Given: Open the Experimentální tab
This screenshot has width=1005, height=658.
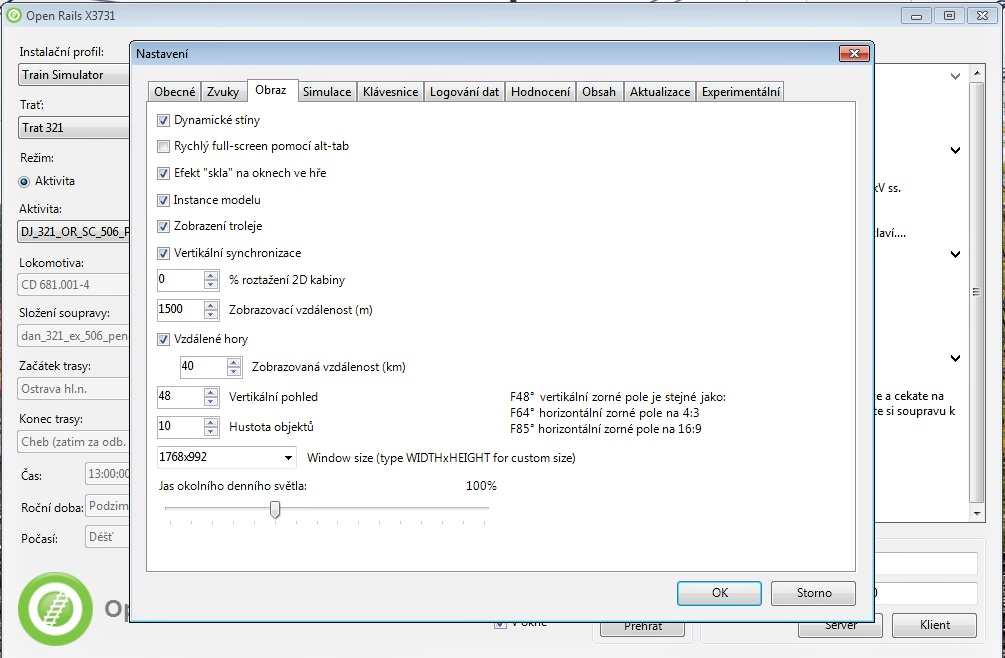Looking at the screenshot, I should (x=741, y=92).
